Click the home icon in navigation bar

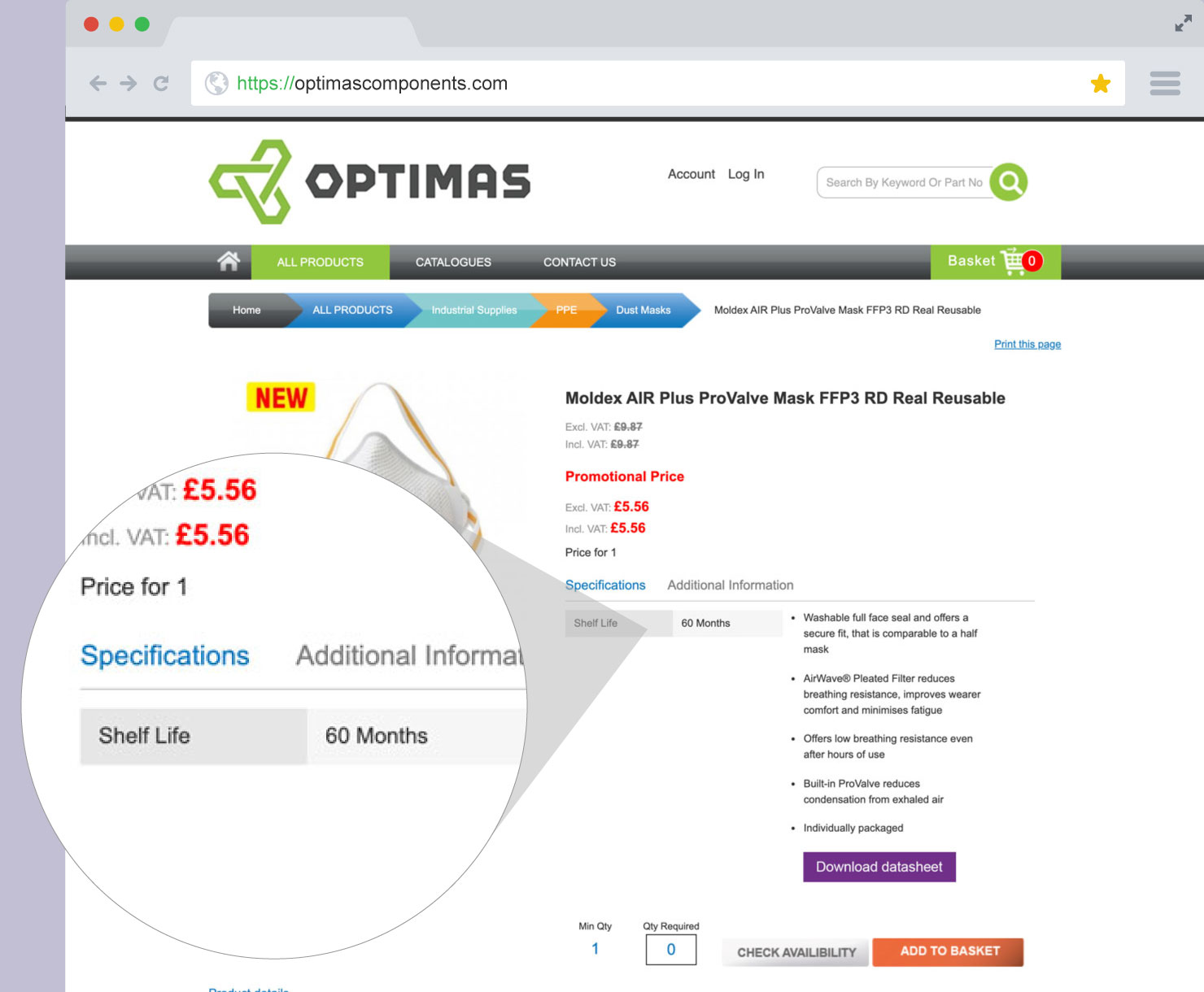click(x=229, y=261)
